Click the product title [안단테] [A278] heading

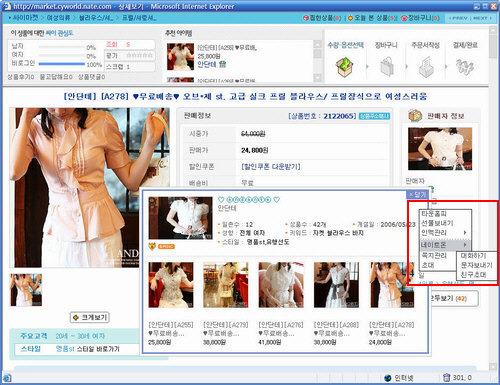click(x=245, y=96)
